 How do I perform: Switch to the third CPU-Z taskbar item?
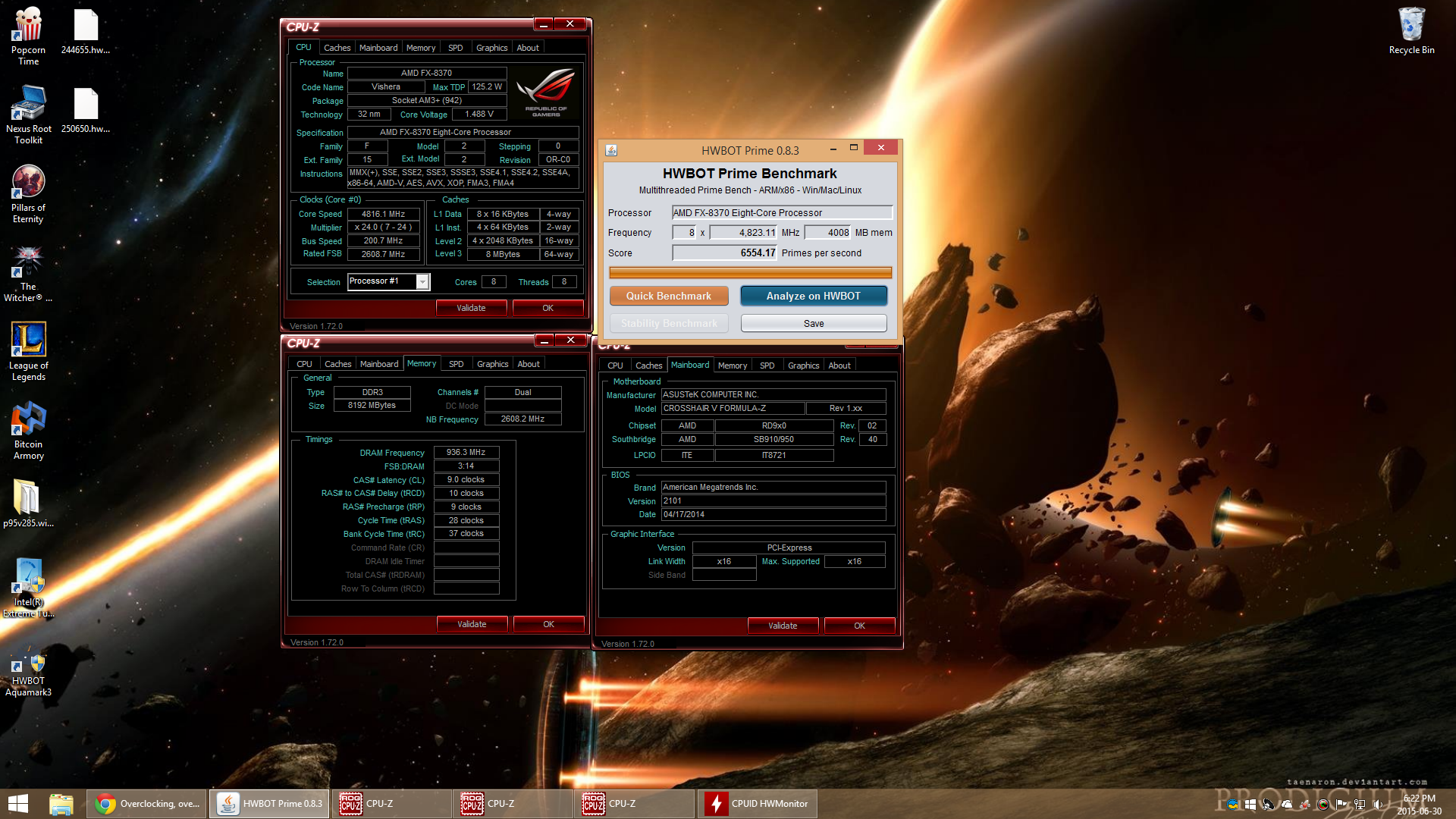pyautogui.click(x=635, y=804)
